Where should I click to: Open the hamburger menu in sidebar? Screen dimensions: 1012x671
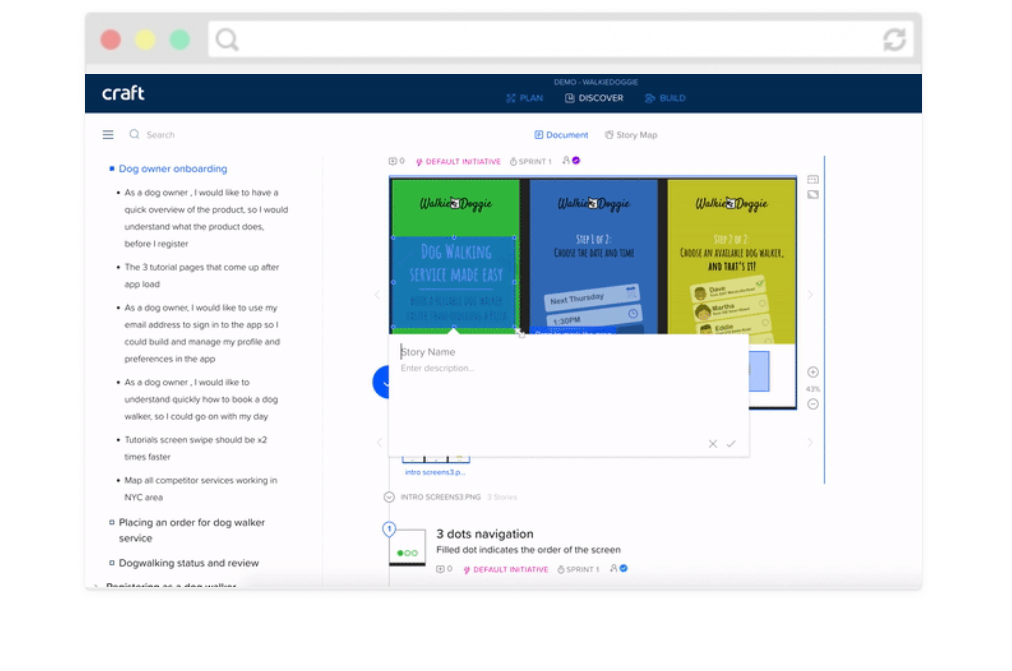coord(108,135)
